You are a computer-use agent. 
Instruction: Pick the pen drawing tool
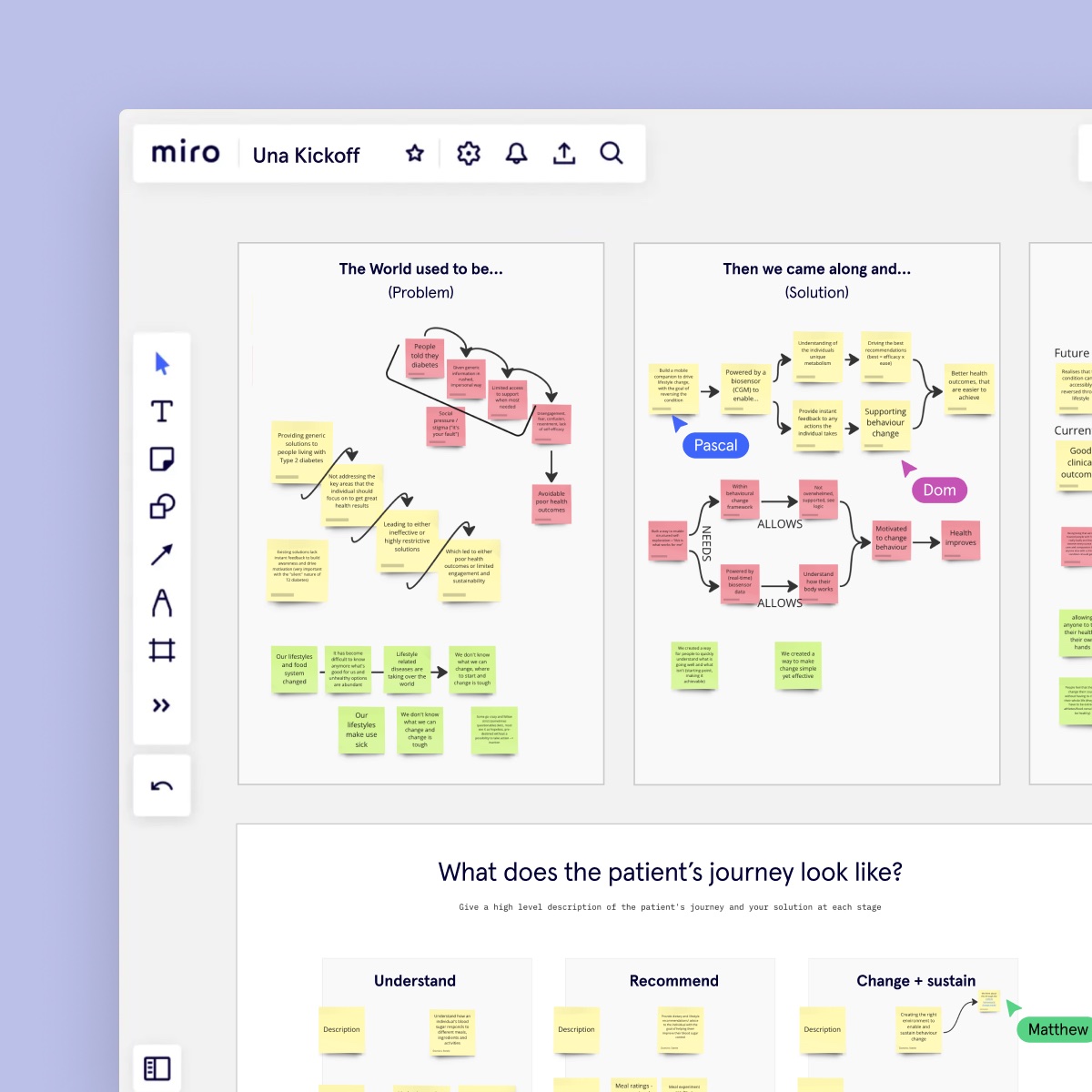(x=162, y=602)
